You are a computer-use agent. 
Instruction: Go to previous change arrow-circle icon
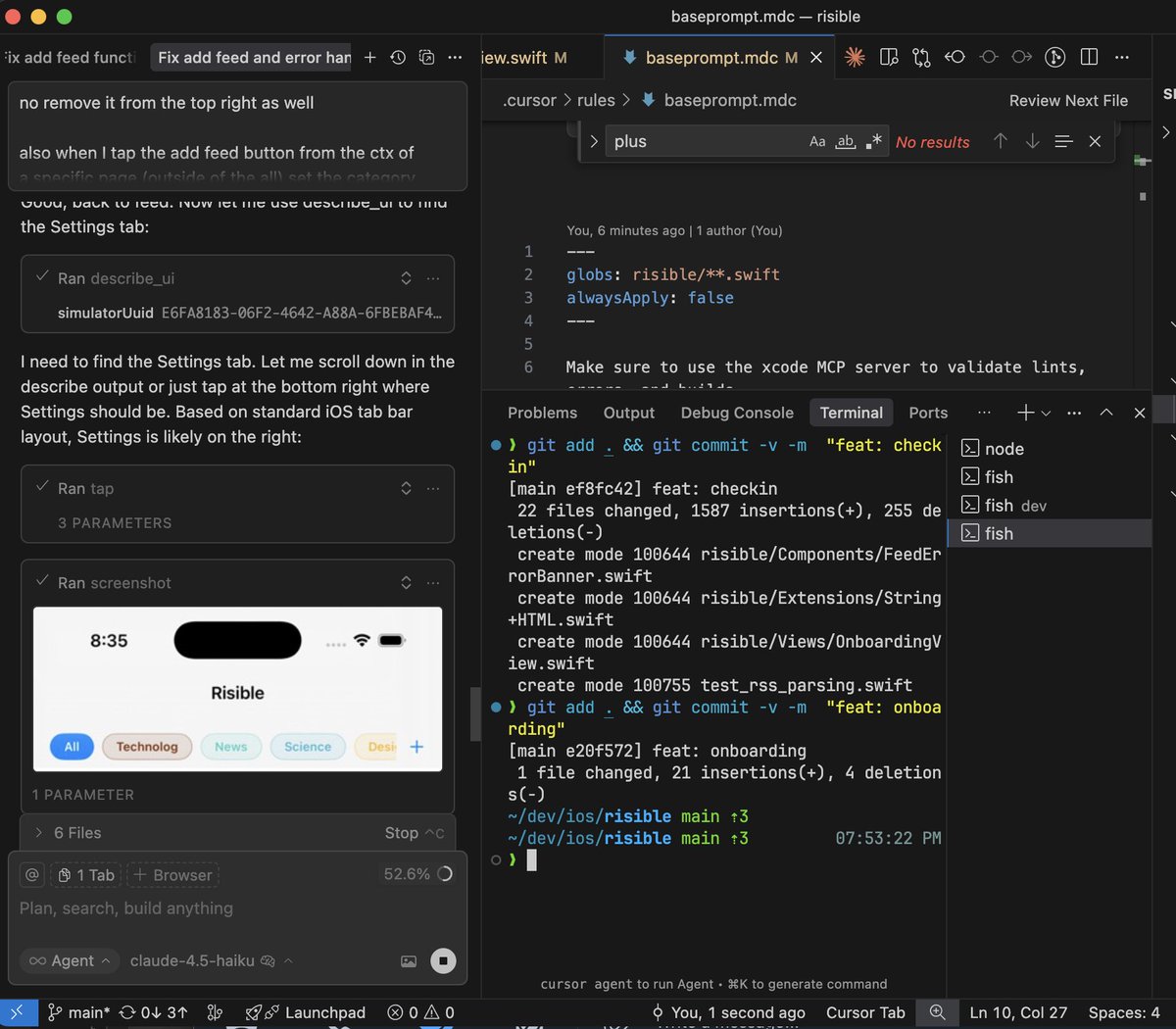pyautogui.click(x=955, y=57)
